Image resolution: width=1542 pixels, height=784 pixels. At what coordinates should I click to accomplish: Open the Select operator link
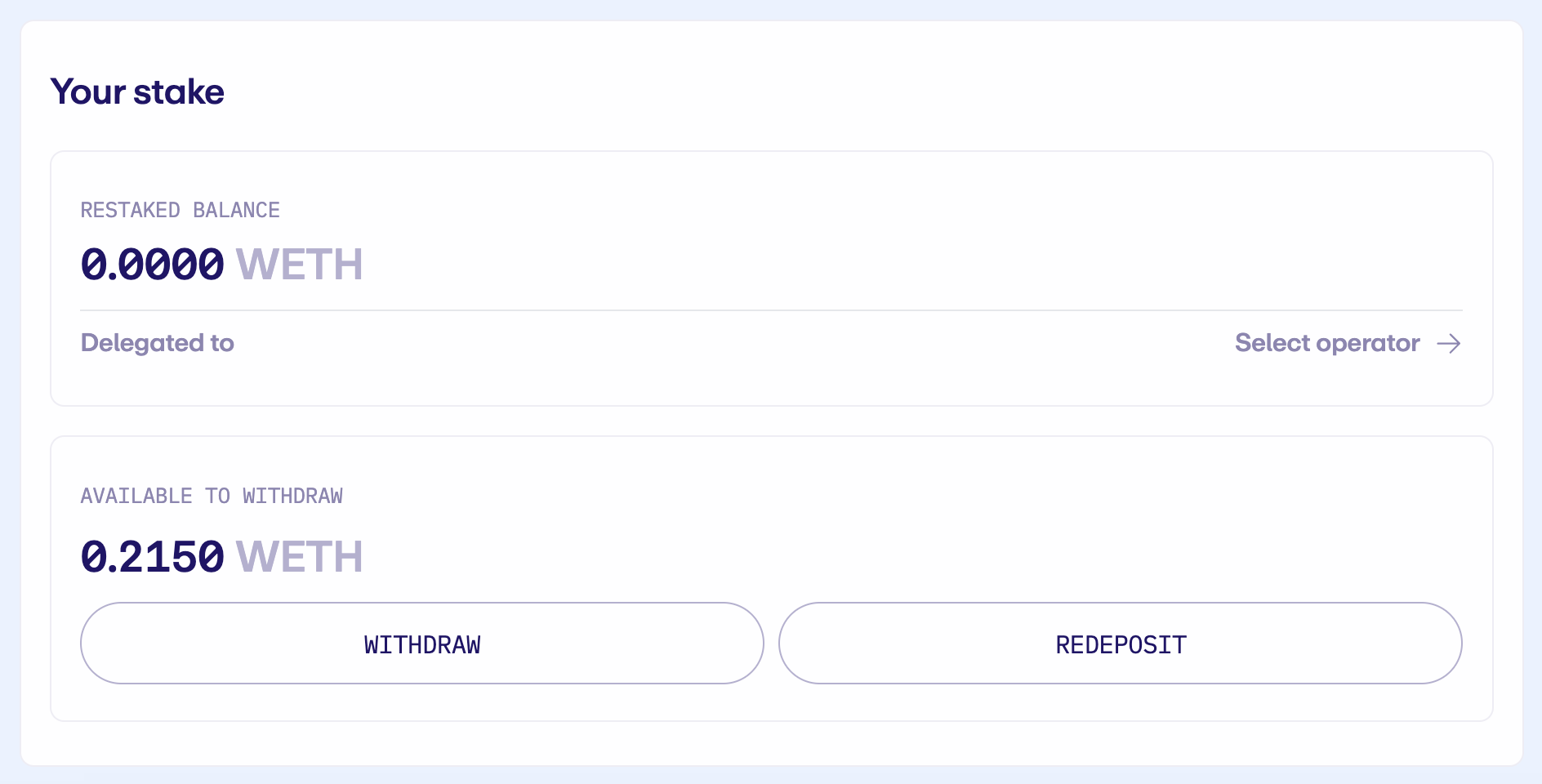point(1327,343)
